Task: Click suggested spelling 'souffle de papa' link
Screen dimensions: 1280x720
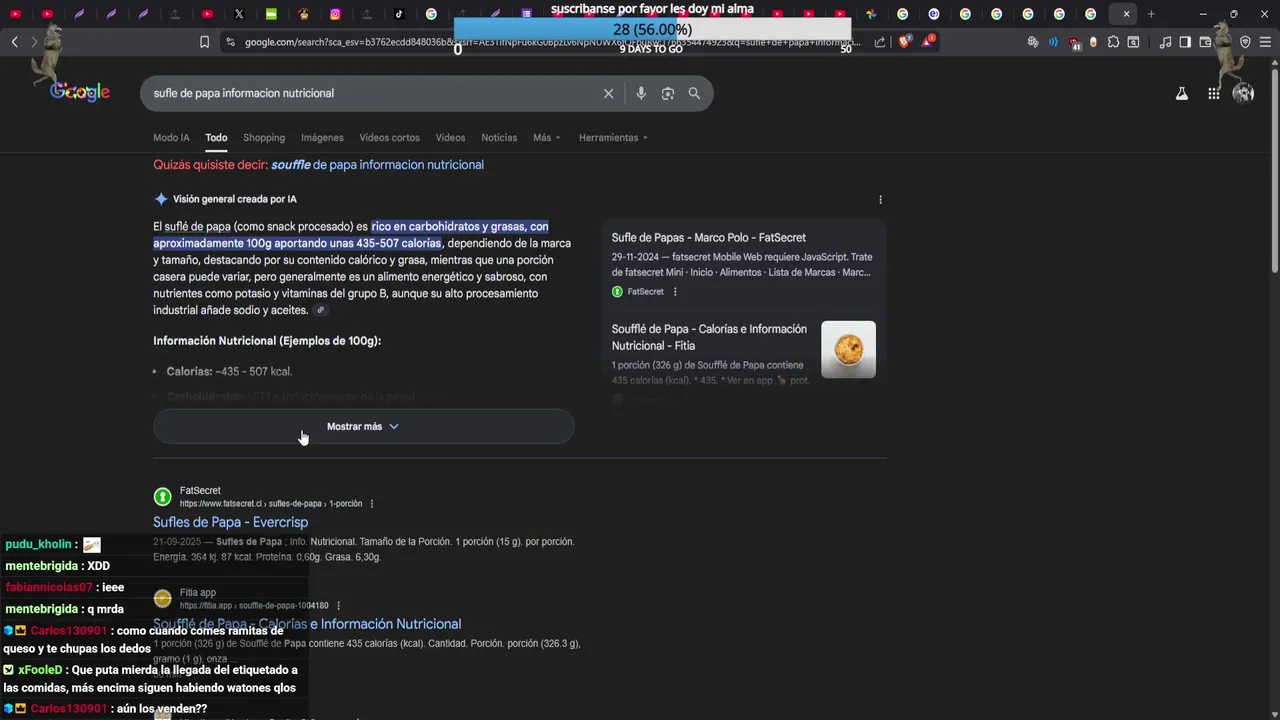Action: (377, 165)
